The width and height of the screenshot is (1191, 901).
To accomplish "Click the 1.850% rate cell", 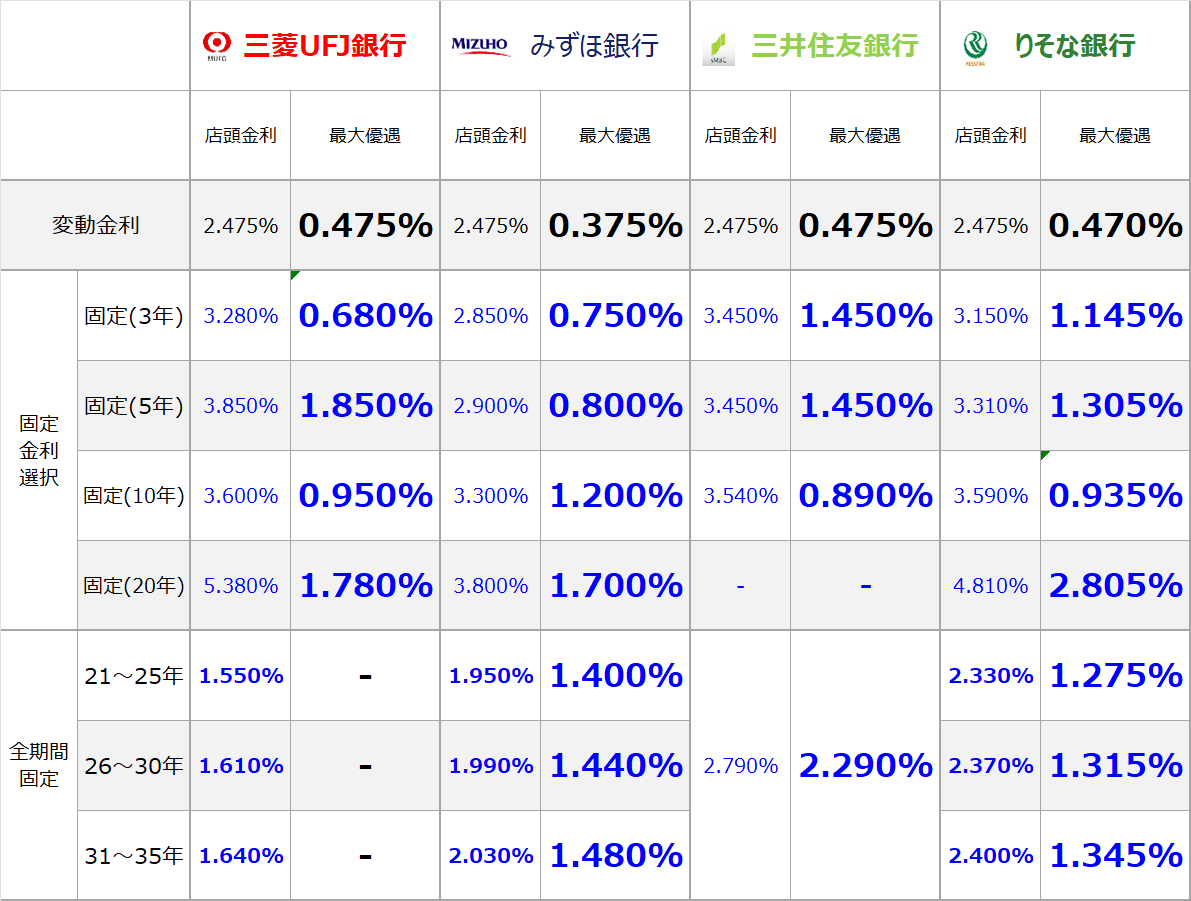I will point(365,405).
